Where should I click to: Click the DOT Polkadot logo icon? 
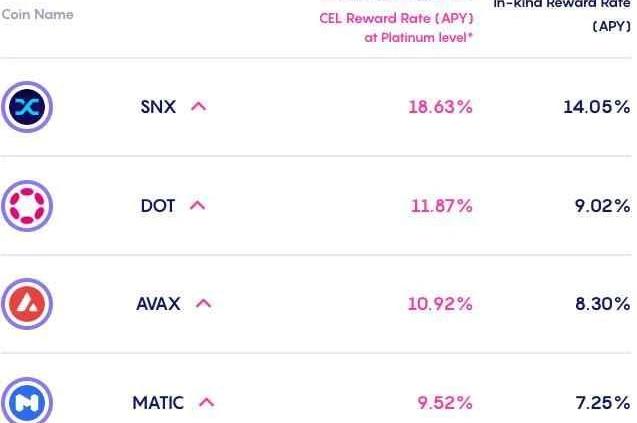pos(27,206)
